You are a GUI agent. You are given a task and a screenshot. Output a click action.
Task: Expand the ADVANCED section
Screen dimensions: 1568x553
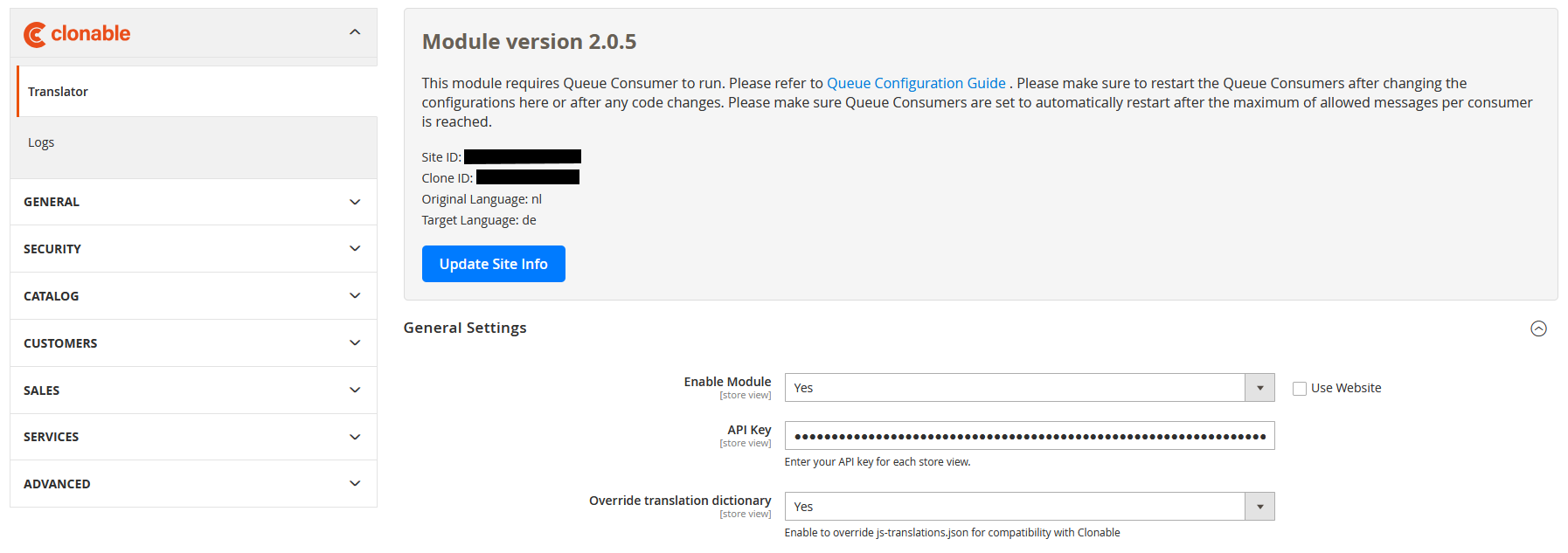(193, 484)
